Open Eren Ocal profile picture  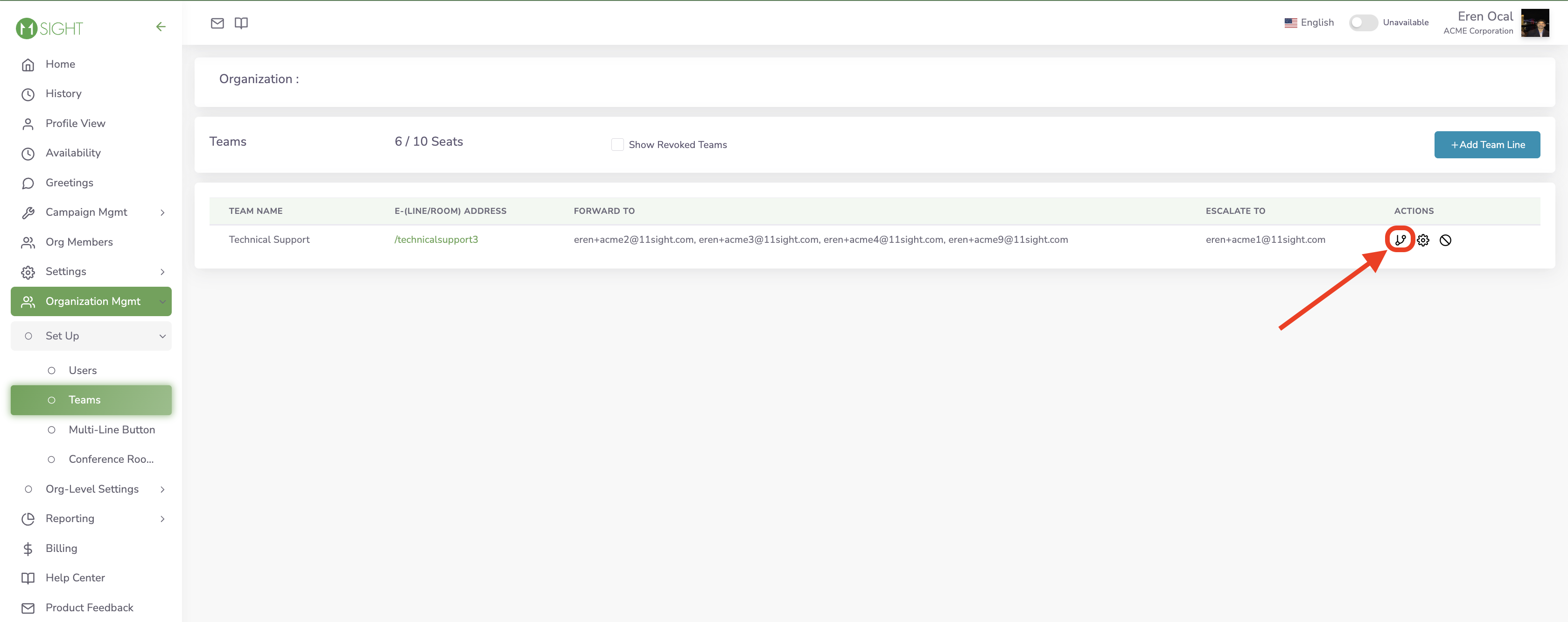(1535, 23)
